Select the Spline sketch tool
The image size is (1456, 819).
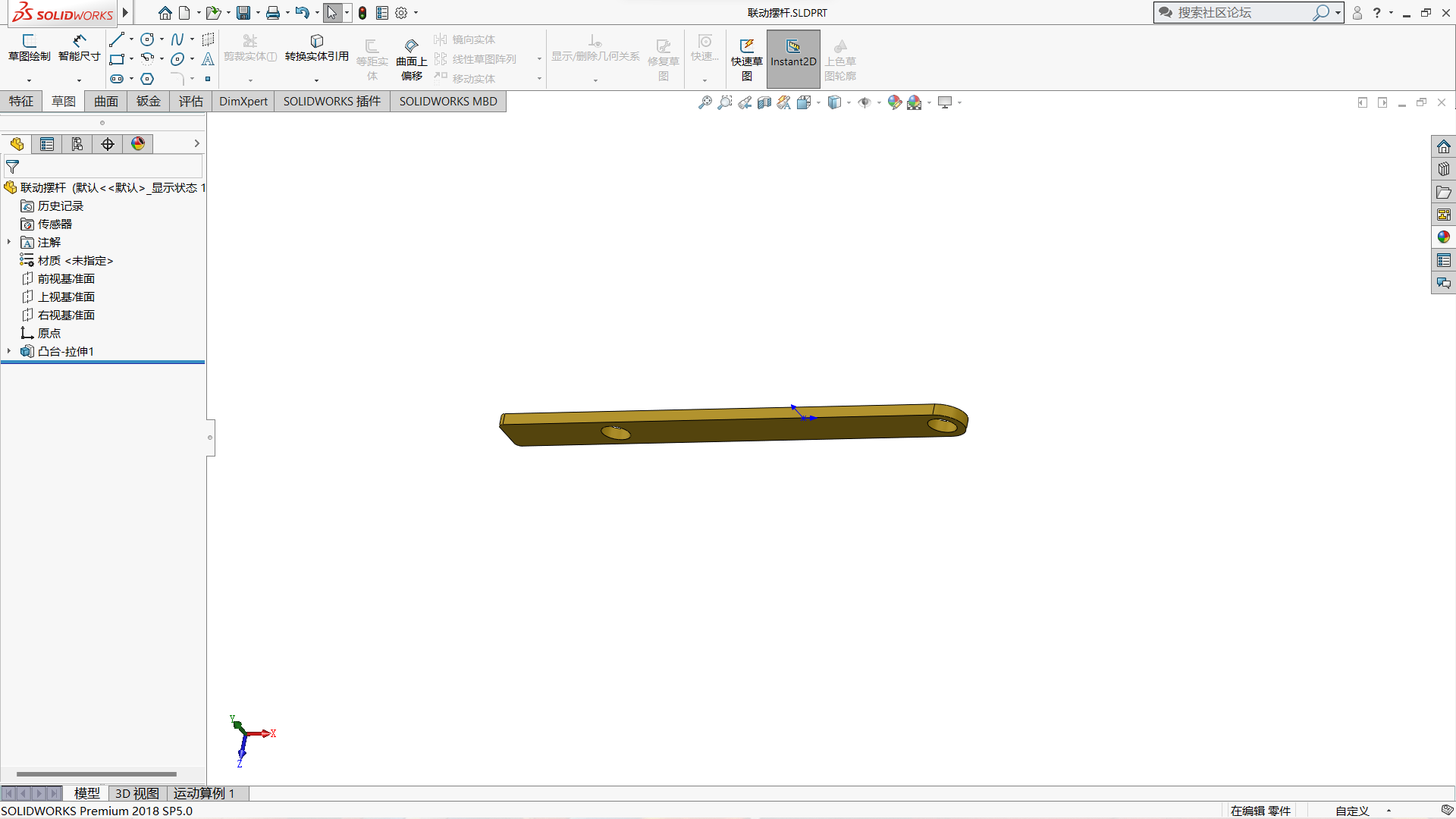pyautogui.click(x=177, y=39)
